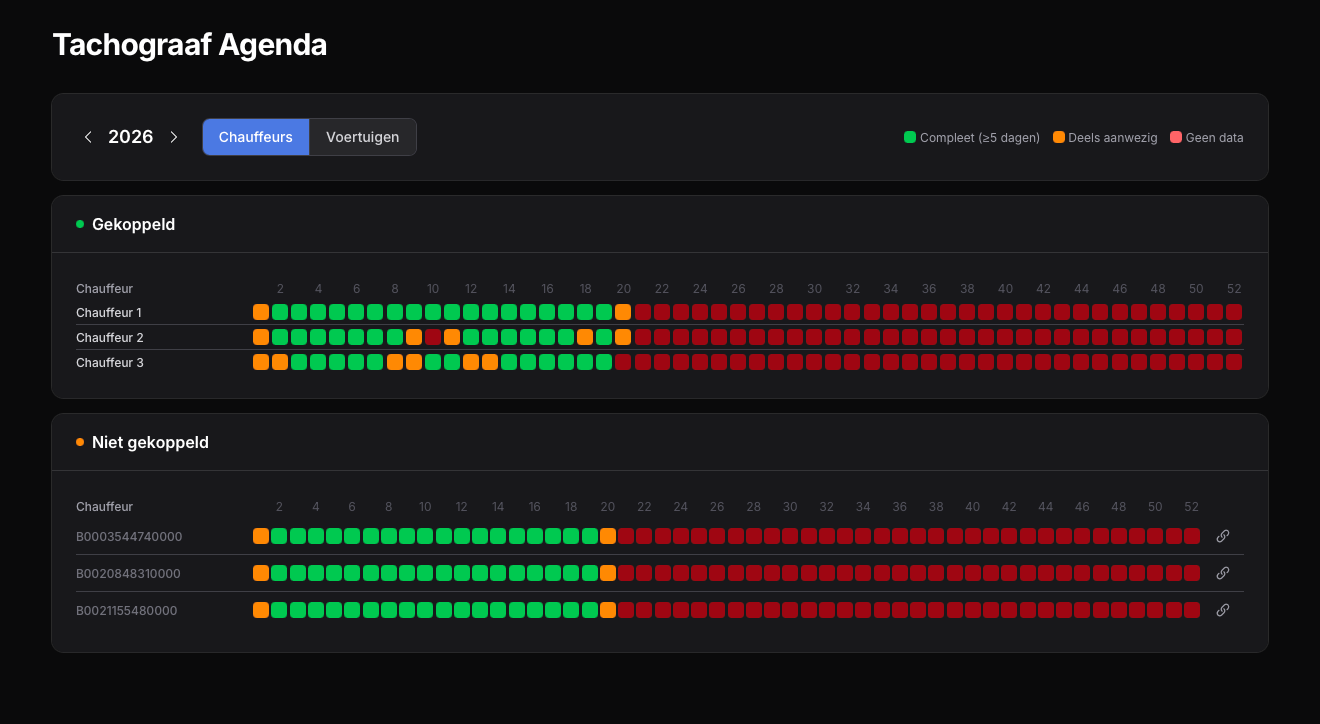Click the green 'Compleet (≥5 dagen)' legend item

click(972, 138)
